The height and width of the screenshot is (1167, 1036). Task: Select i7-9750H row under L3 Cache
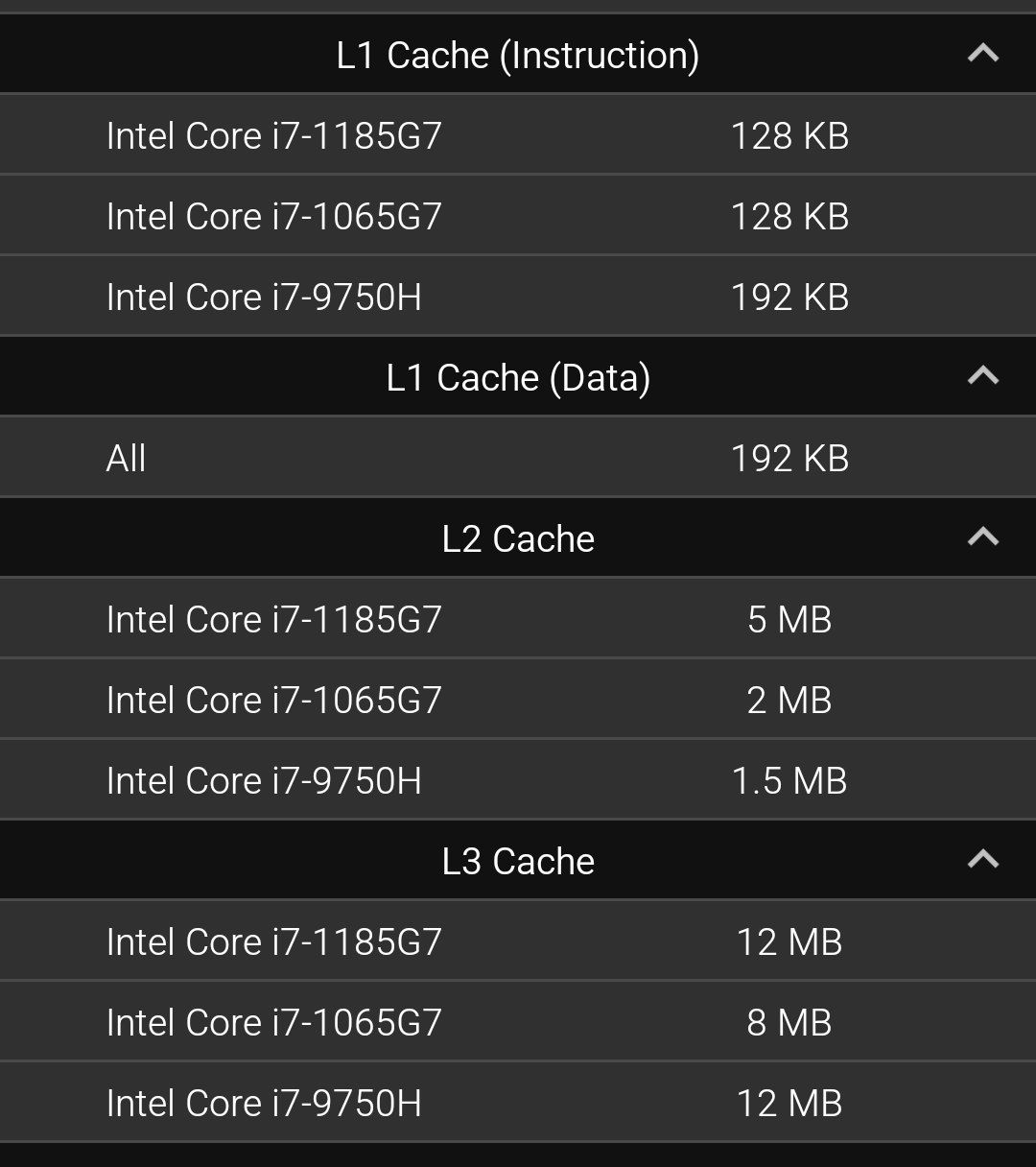click(518, 1103)
